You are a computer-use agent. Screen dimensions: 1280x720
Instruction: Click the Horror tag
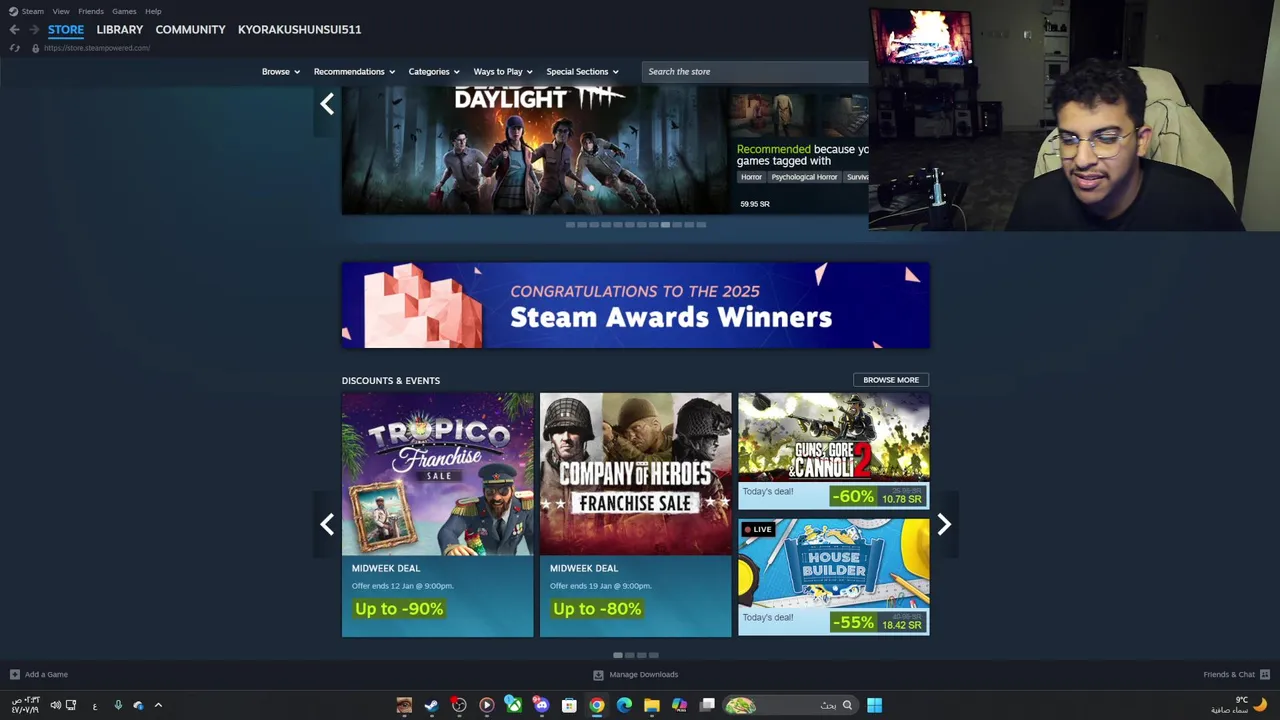point(751,177)
